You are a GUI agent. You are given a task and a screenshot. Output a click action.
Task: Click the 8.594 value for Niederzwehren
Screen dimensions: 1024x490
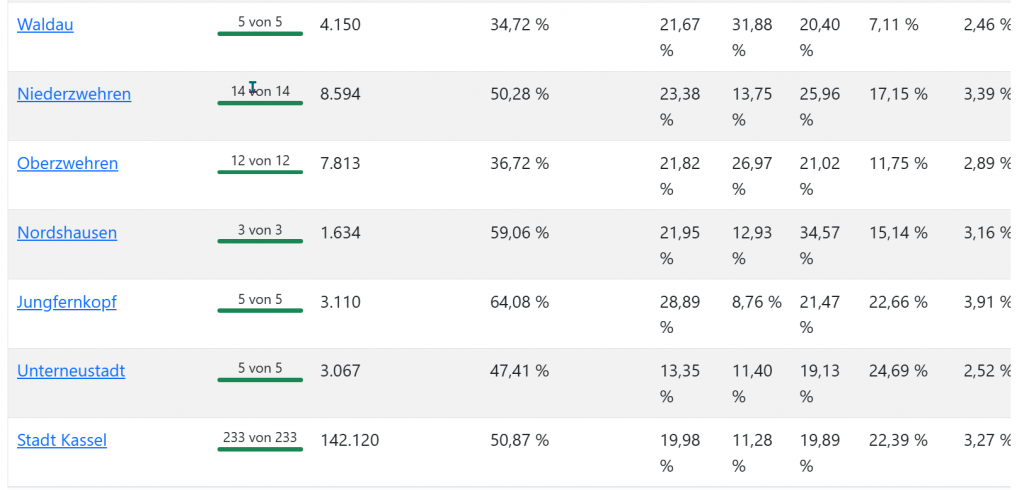[x=340, y=94]
